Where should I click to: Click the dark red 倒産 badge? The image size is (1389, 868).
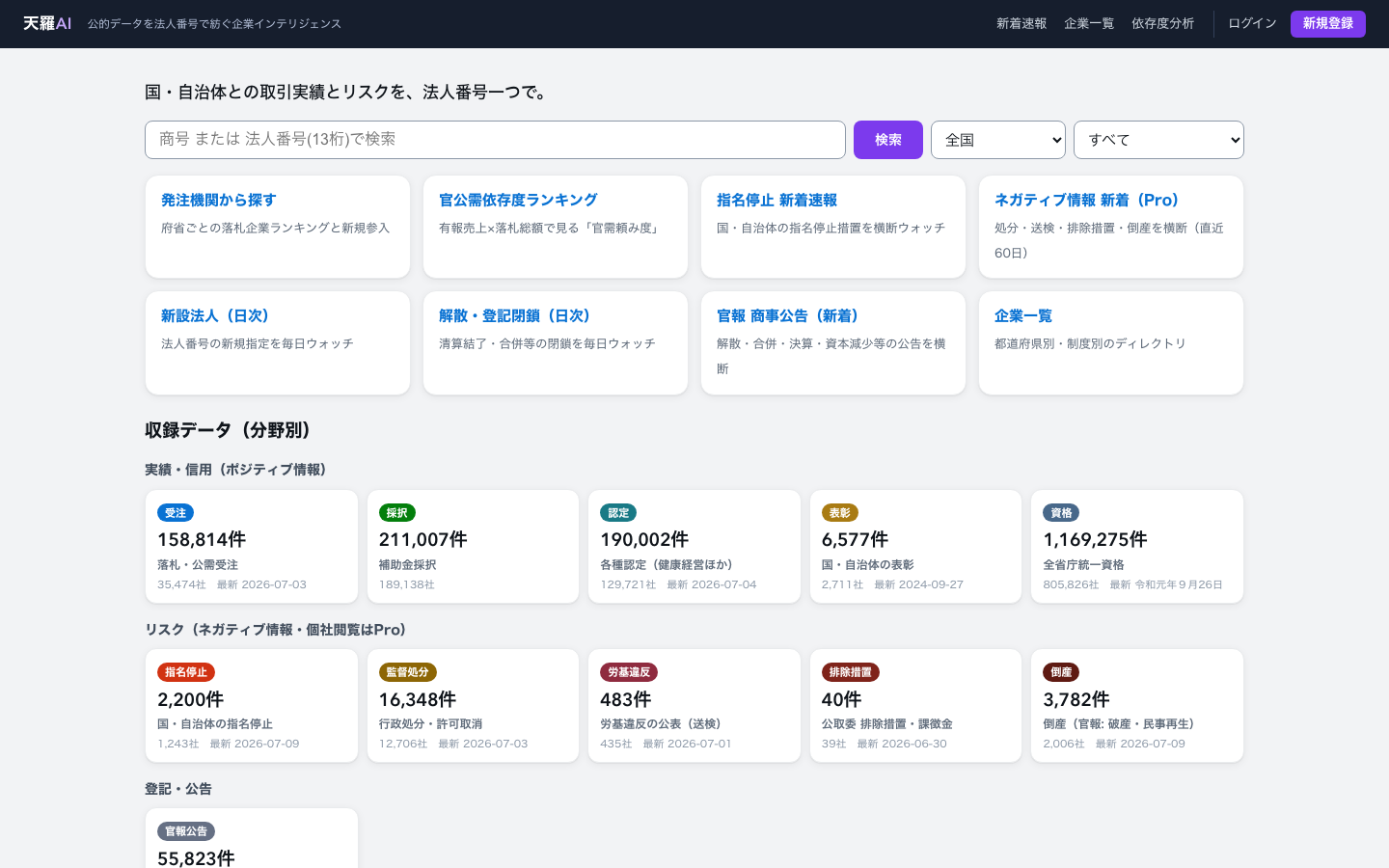pyautogui.click(x=1061, y=672)
